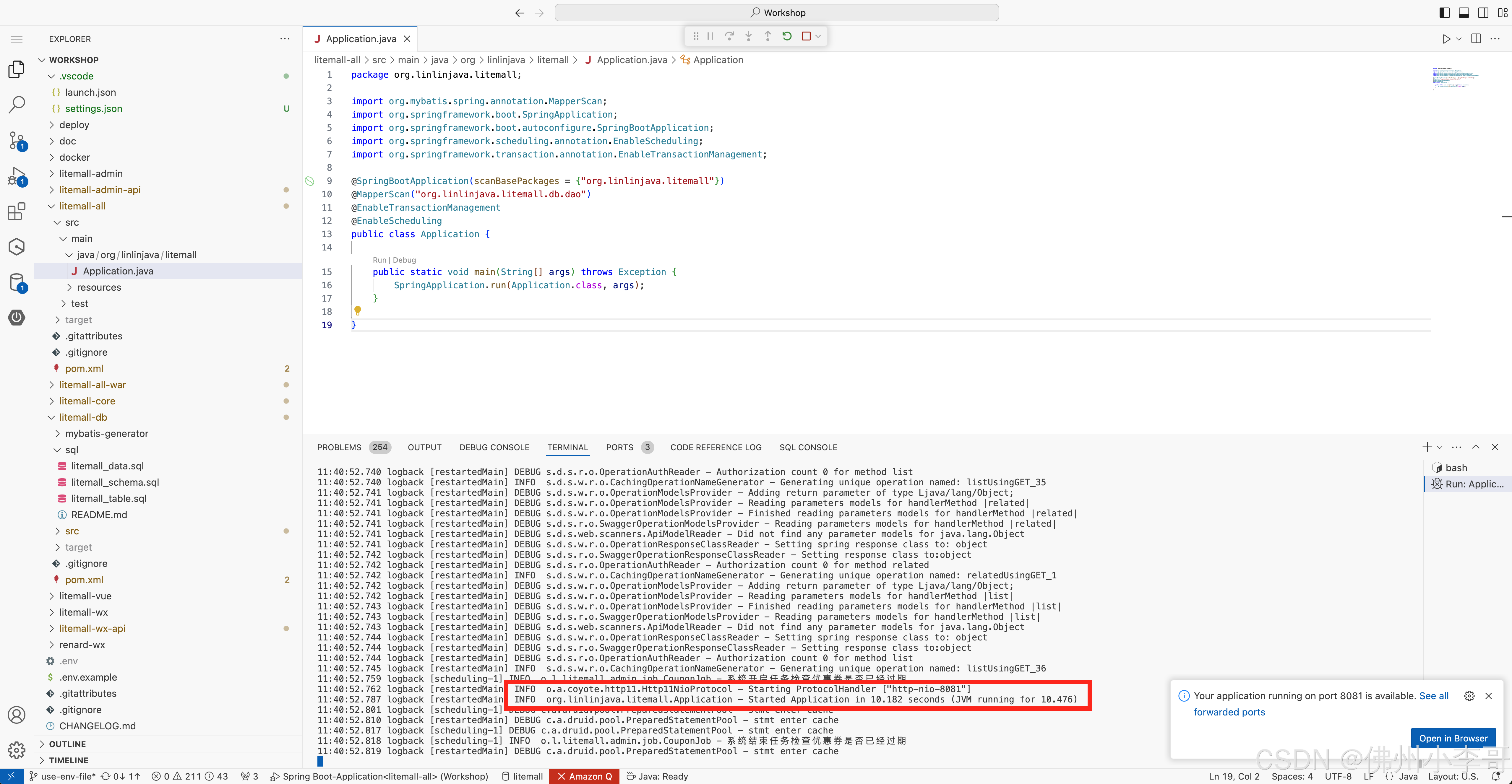Open Run and Debug view icon

click(17, 176)
